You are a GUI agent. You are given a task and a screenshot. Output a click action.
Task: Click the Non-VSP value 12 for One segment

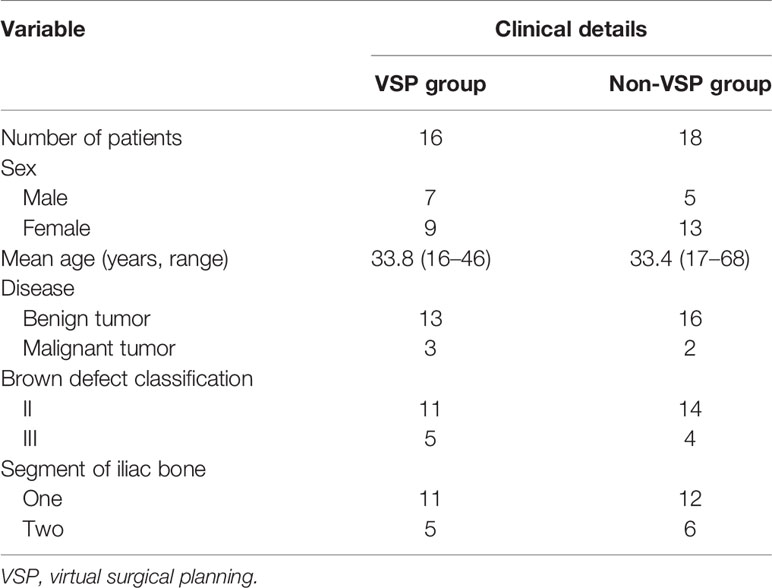click(690, 499)
